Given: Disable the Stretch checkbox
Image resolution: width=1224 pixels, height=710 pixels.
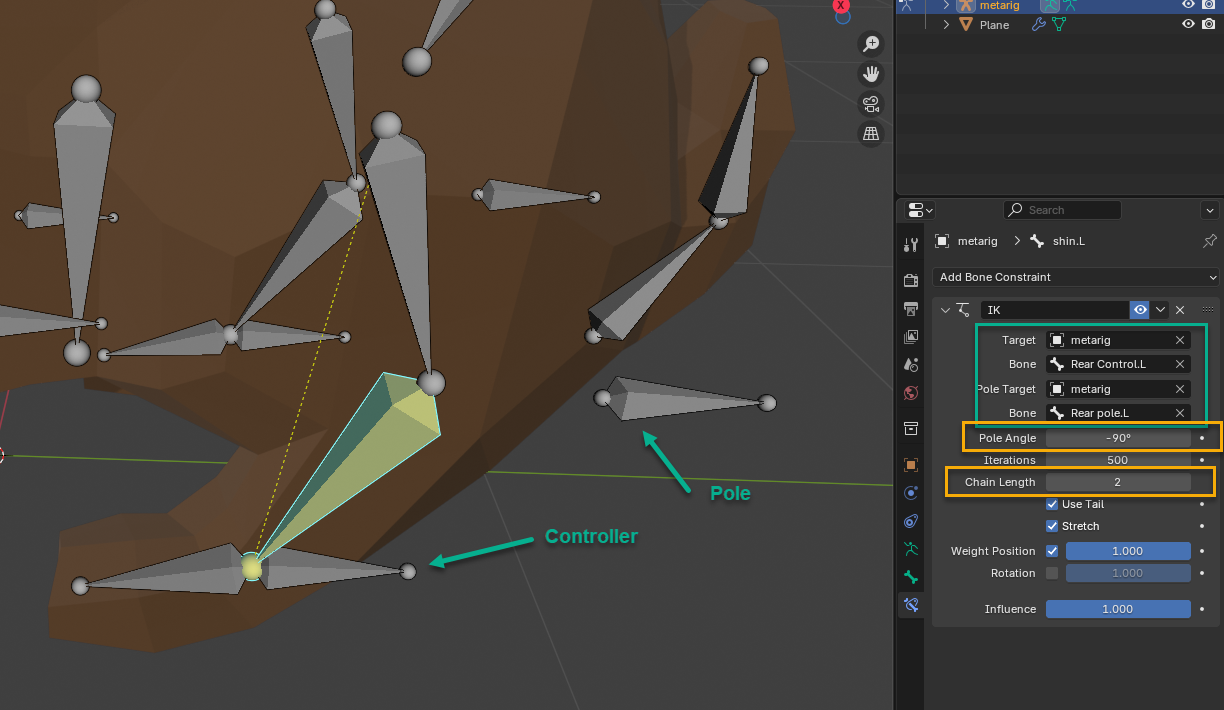Looking at the screenshot, I should (1052, 526).
